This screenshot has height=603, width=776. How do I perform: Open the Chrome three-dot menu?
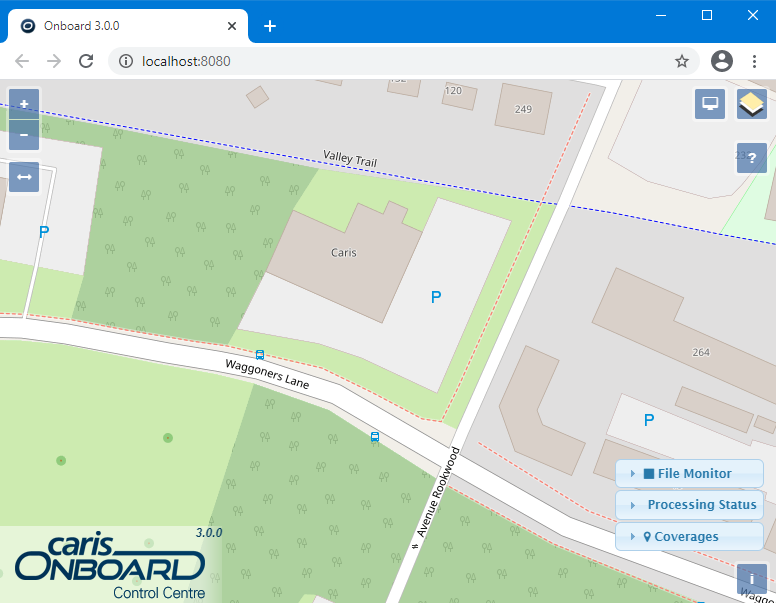pos(754,61)
